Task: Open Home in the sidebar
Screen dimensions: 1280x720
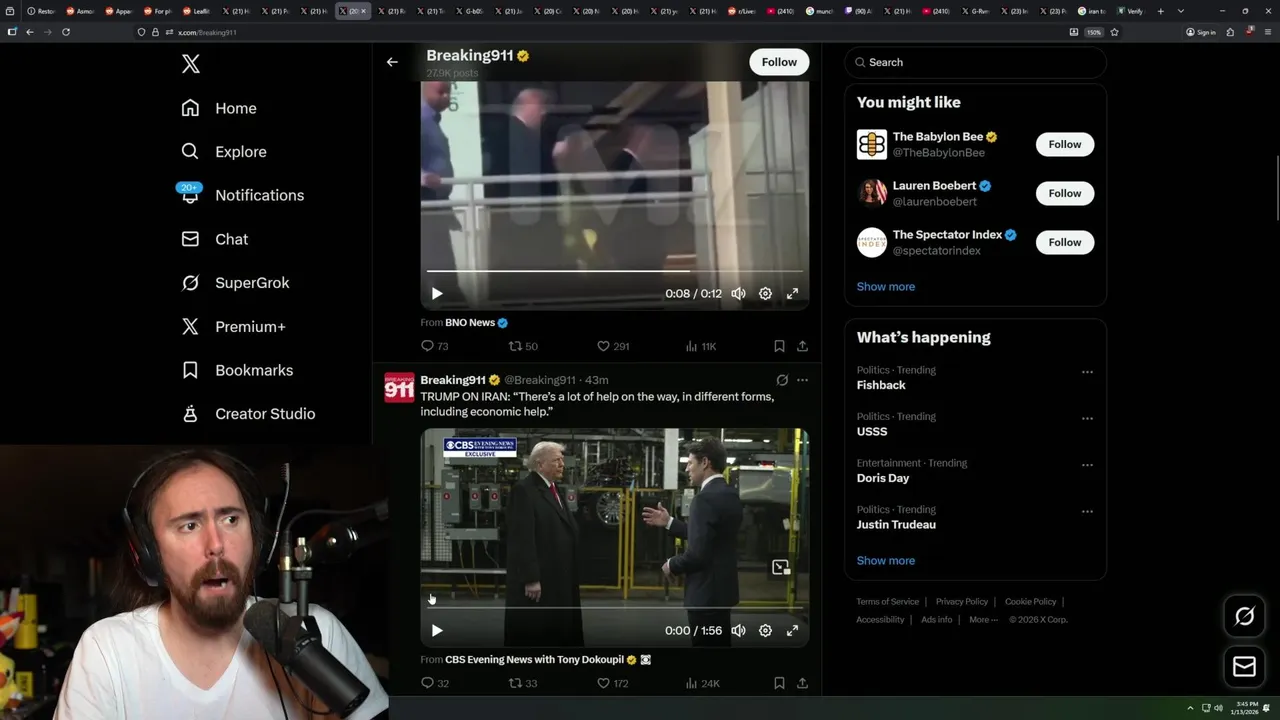Action: click(219, 108)
